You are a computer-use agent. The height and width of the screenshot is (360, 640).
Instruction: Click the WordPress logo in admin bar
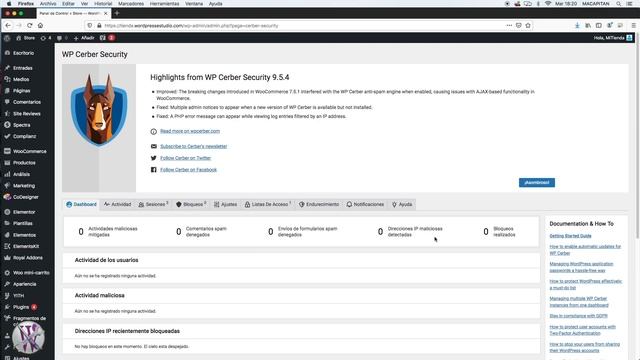point(7,38)
